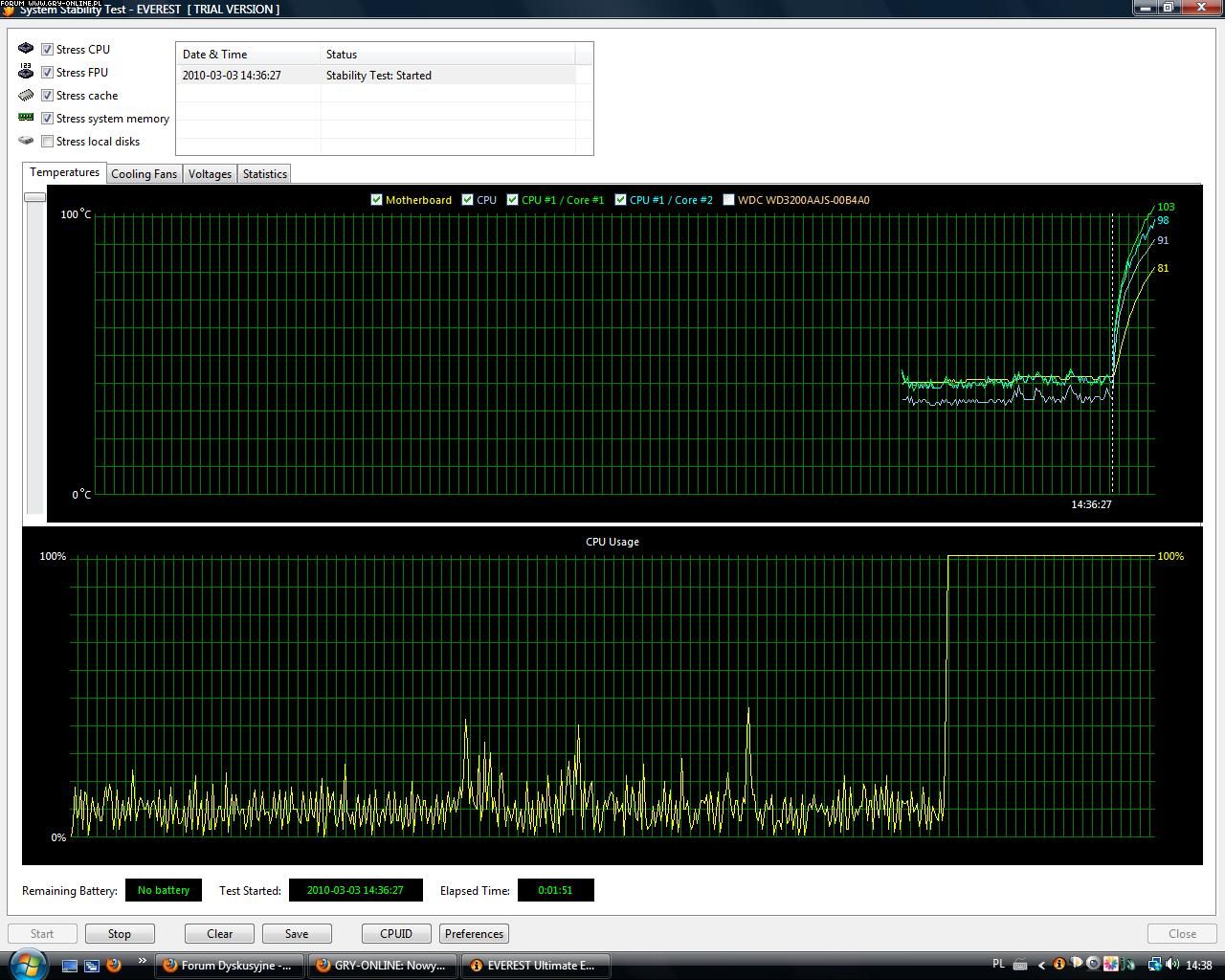Click the green RAM module icon

[x=26, y=118]
